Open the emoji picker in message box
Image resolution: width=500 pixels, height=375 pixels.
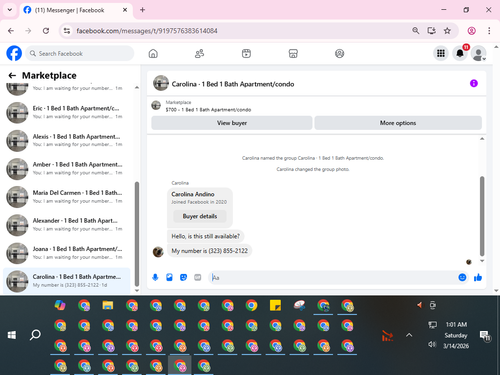(x=462, y=277)
